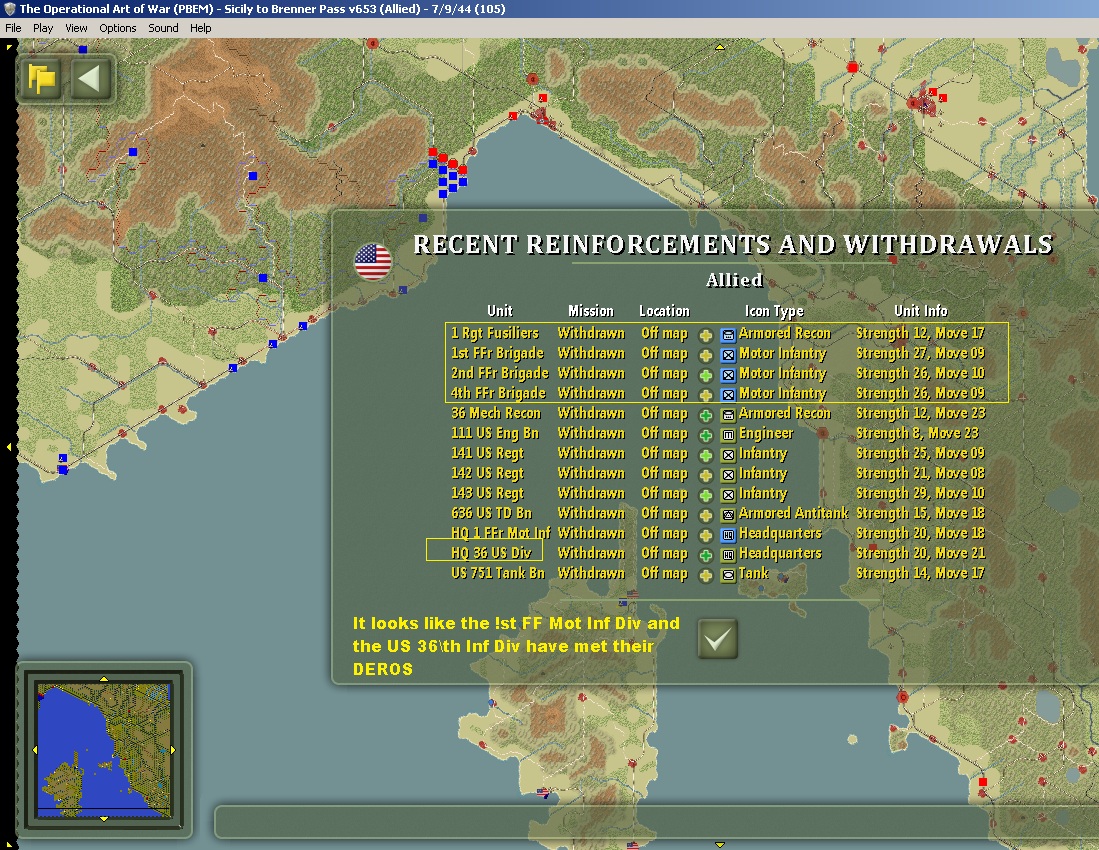1099x850 pixels.
Task: Click the plus icon for 1 Rgt Fusiliers
Action: [x=706, y=336]
